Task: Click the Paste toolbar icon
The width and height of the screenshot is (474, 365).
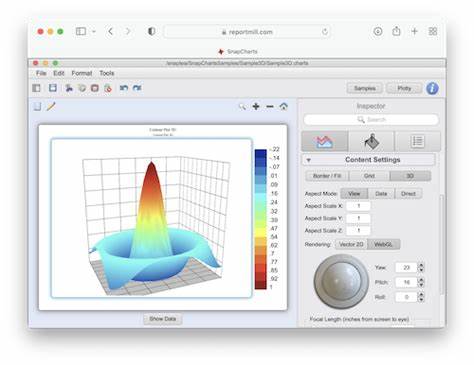Action: (95, 88)
